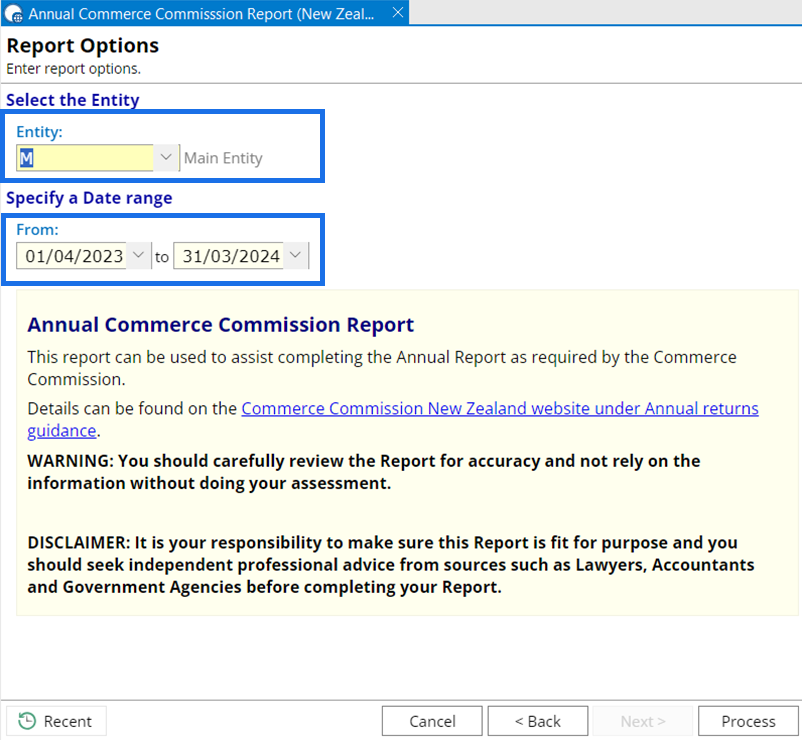Click the 'Entity:' field label
The height and width of the screenshot is (740, 802).
(39, 132)
